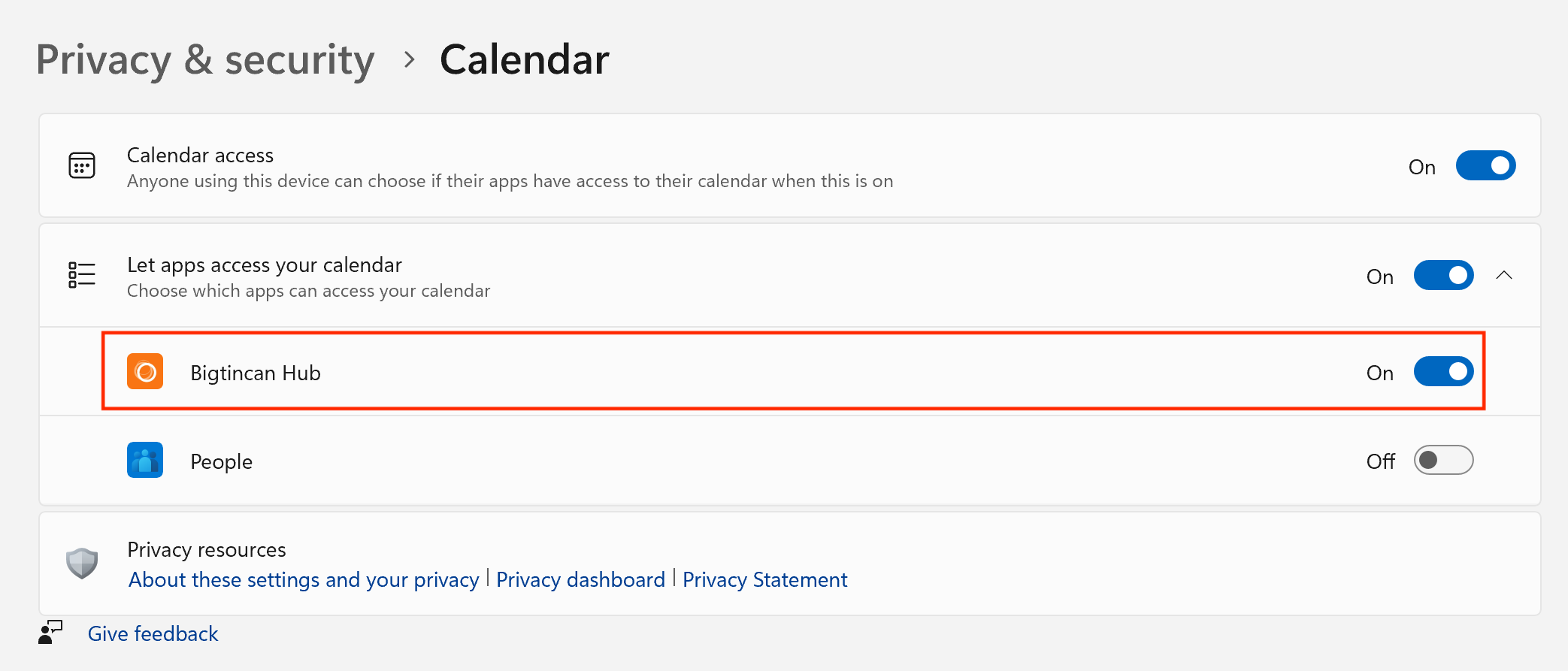Select the Bigtincan Hub app label
Screen dimensions: 1568x671
pyautogui.click(x=256, y=373)
